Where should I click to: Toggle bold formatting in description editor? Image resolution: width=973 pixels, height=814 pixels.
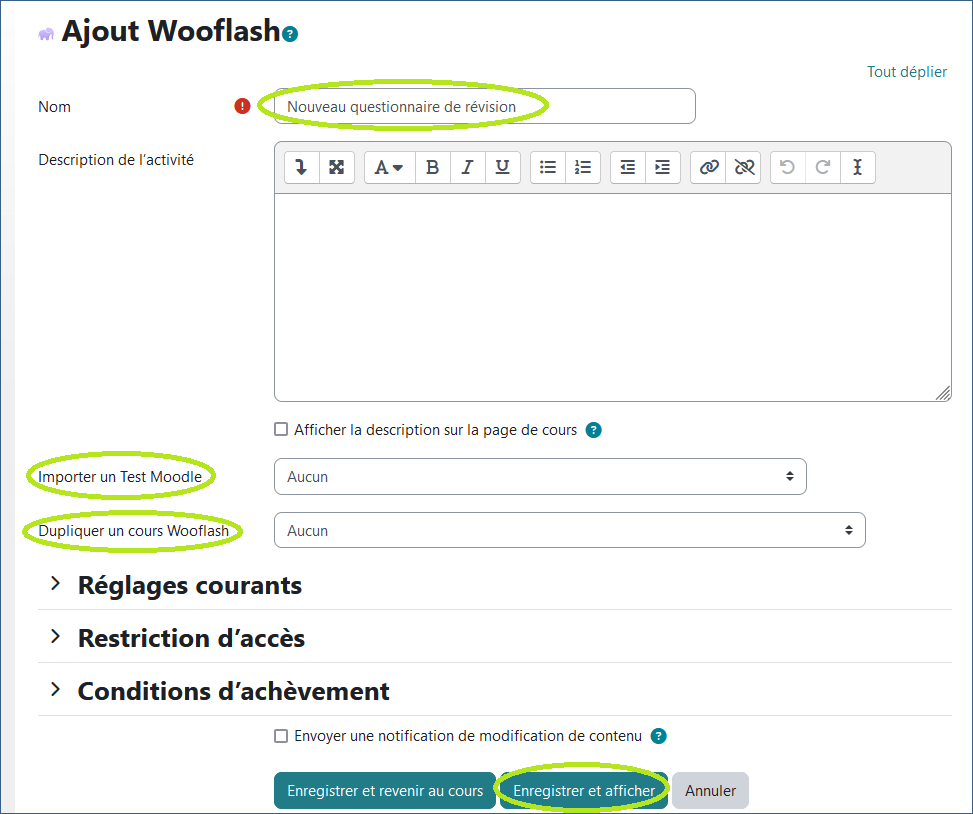tap(432, 168)
